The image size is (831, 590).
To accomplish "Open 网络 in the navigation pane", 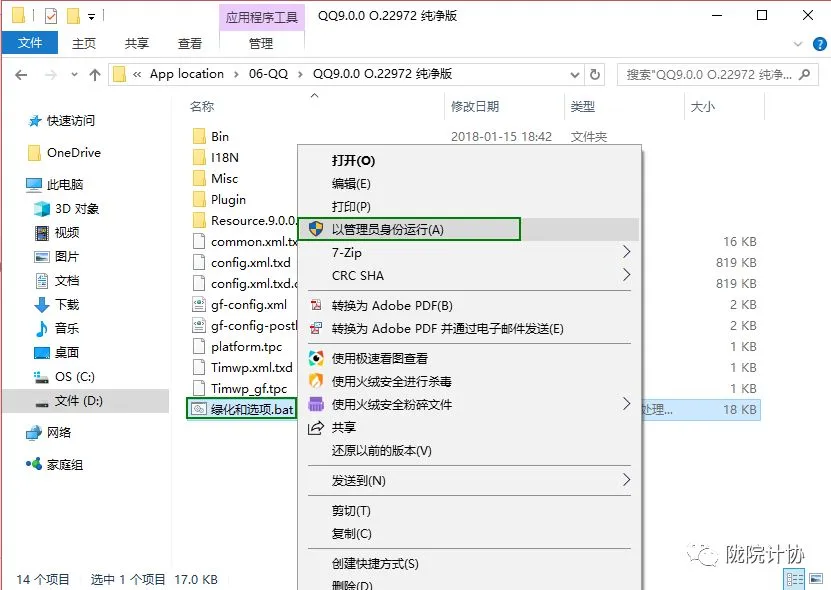I will coord(58,433).
